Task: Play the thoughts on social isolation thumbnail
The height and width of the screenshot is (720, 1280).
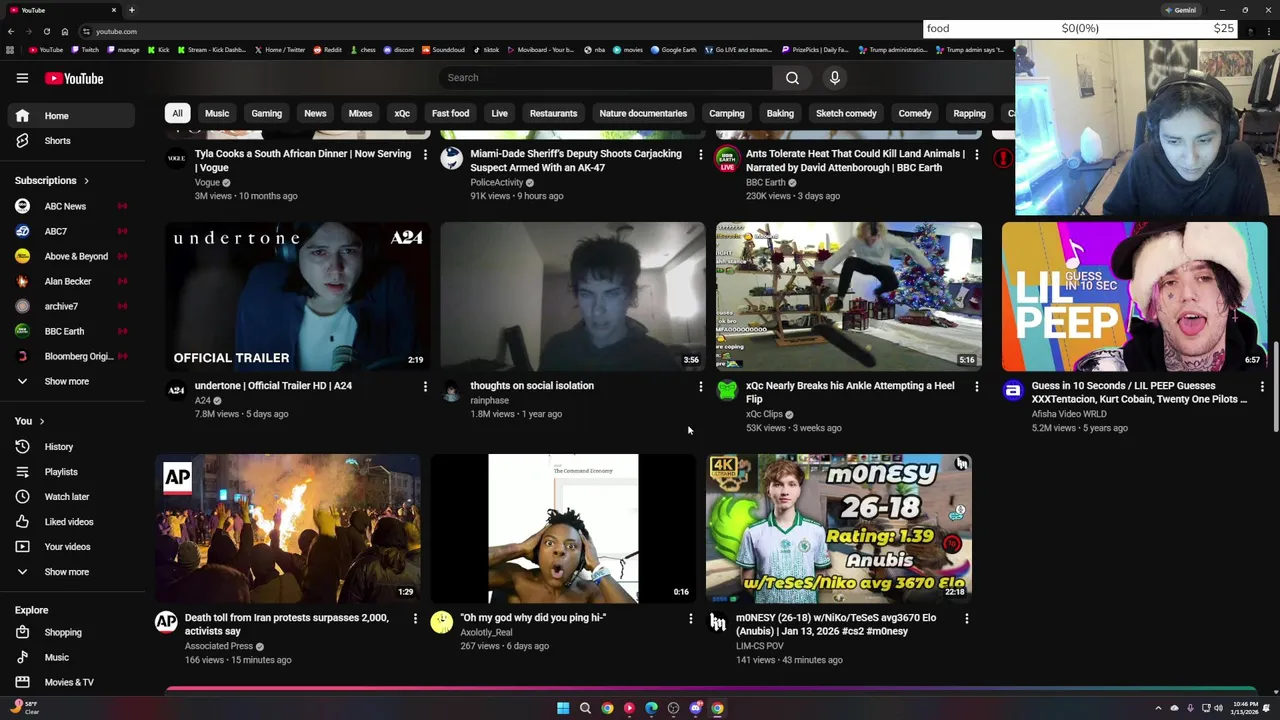Action: pos(573,296)
